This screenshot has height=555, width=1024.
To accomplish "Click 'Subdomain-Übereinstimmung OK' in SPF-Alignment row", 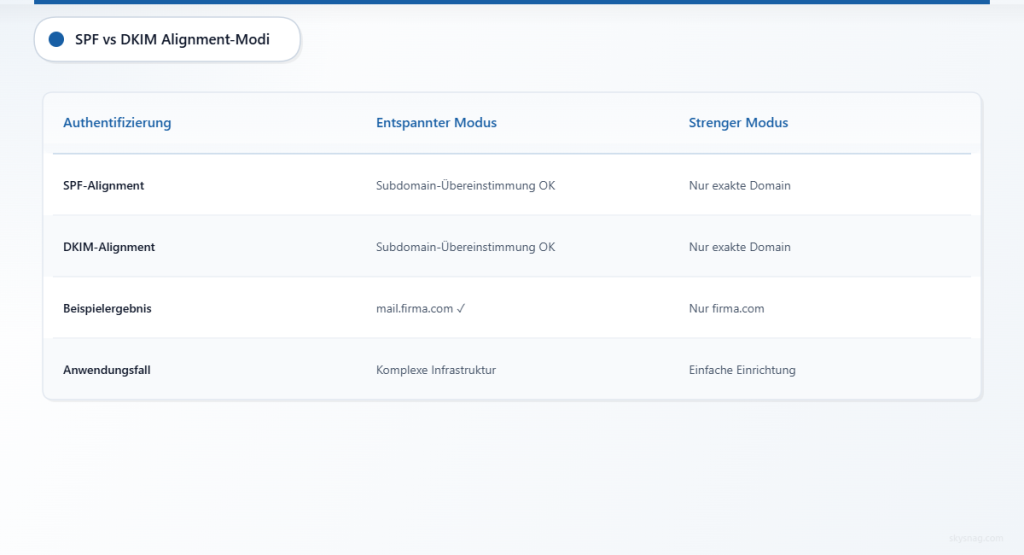I will coord(466,185).
